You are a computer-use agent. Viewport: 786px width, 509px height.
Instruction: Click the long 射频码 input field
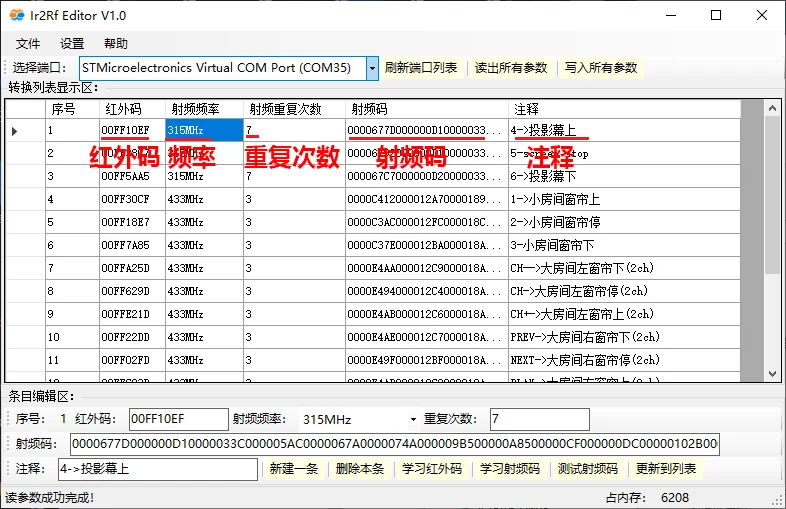395,444
